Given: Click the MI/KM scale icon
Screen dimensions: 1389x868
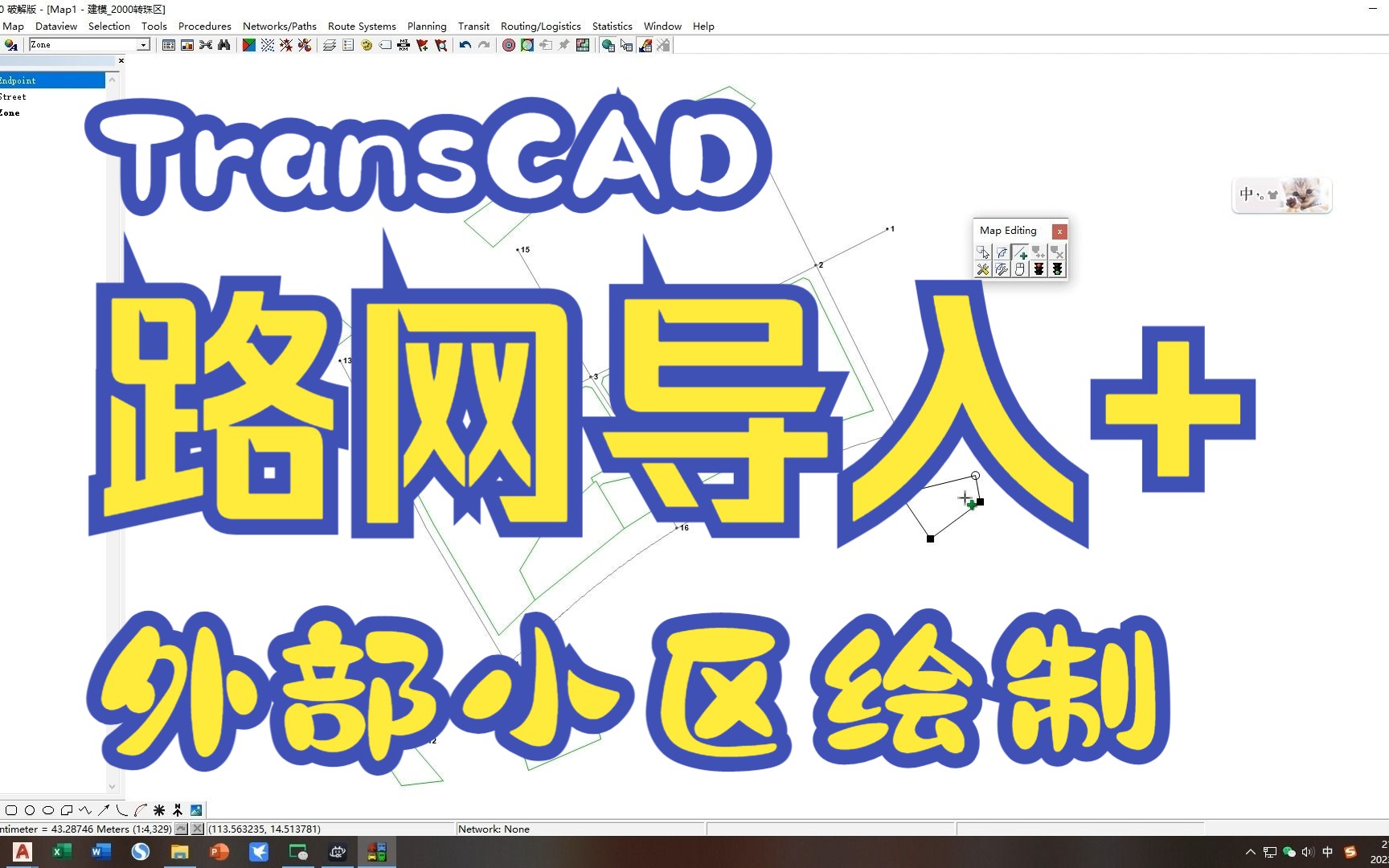Looking at the screenshot, I should pyautogui.click(x=404, y=45).
